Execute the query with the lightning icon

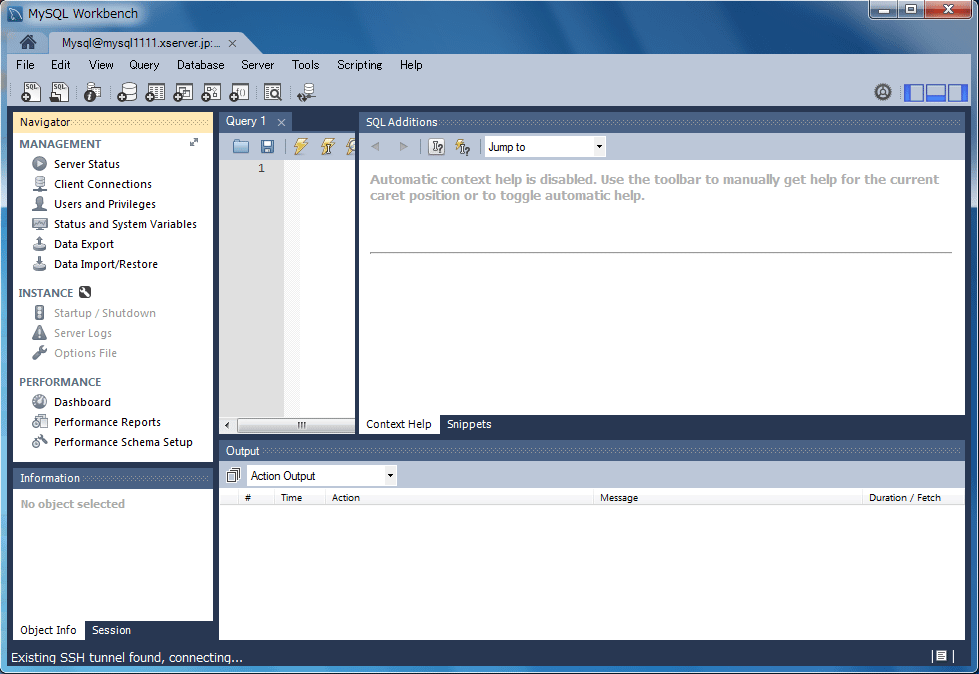[x=301, y=147]
